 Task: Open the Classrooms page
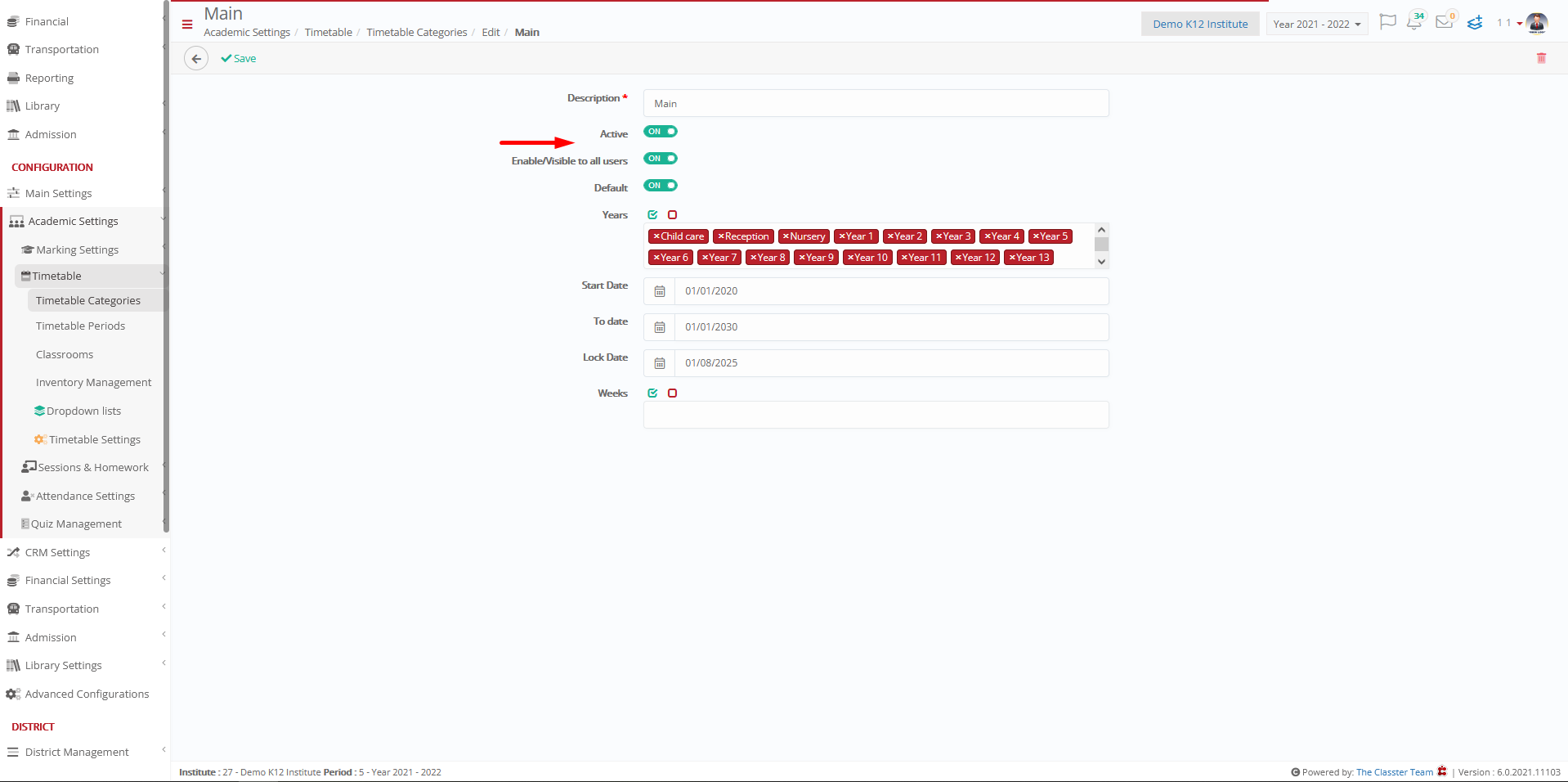(x=65, y=355)
